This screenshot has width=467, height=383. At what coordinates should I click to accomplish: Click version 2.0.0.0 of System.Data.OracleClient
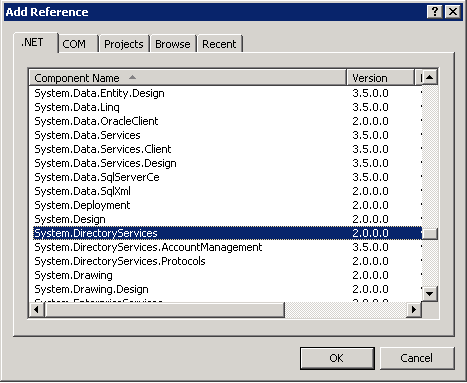pos(370,121)
